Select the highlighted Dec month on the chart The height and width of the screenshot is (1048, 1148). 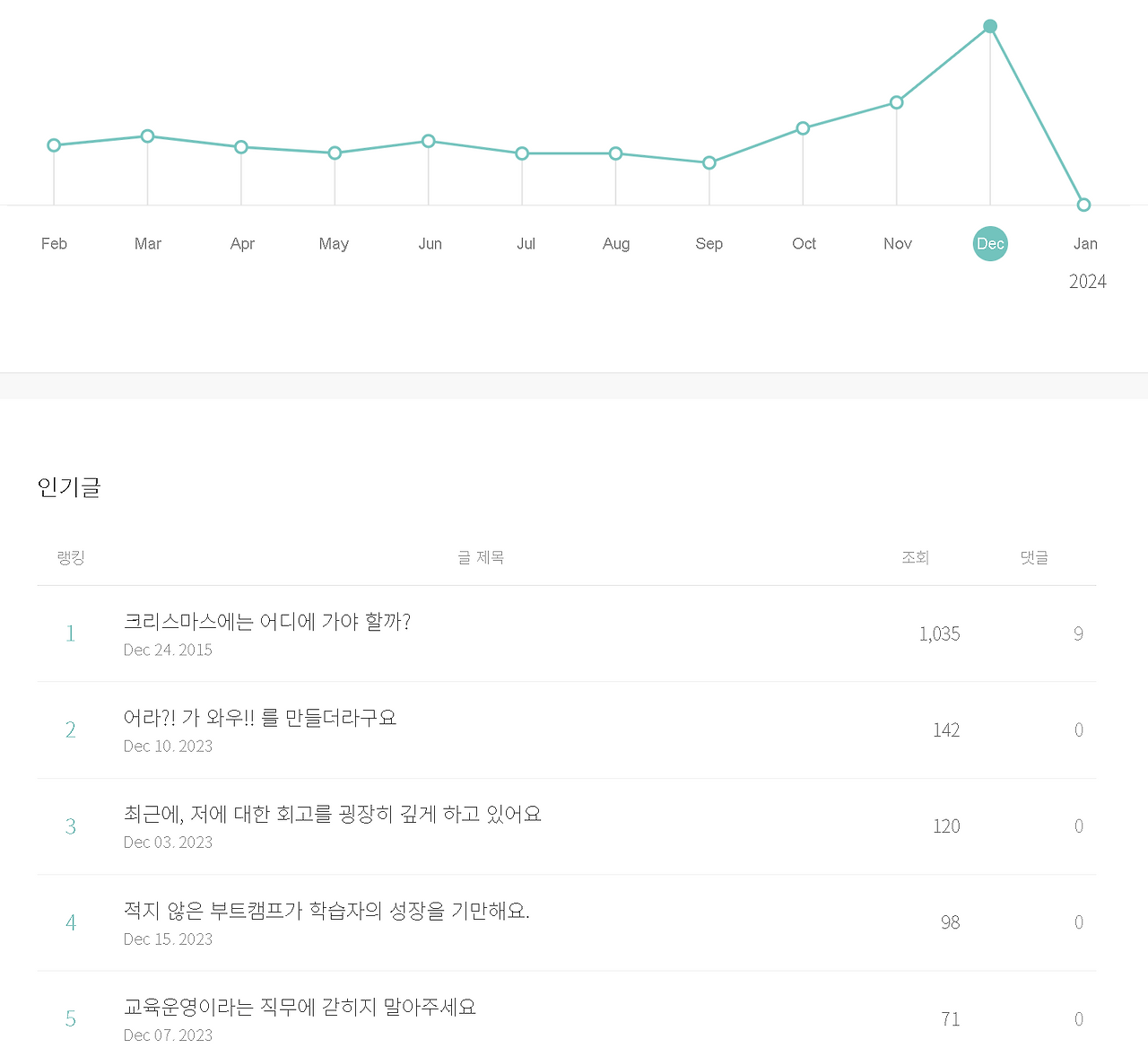point(990,243)
